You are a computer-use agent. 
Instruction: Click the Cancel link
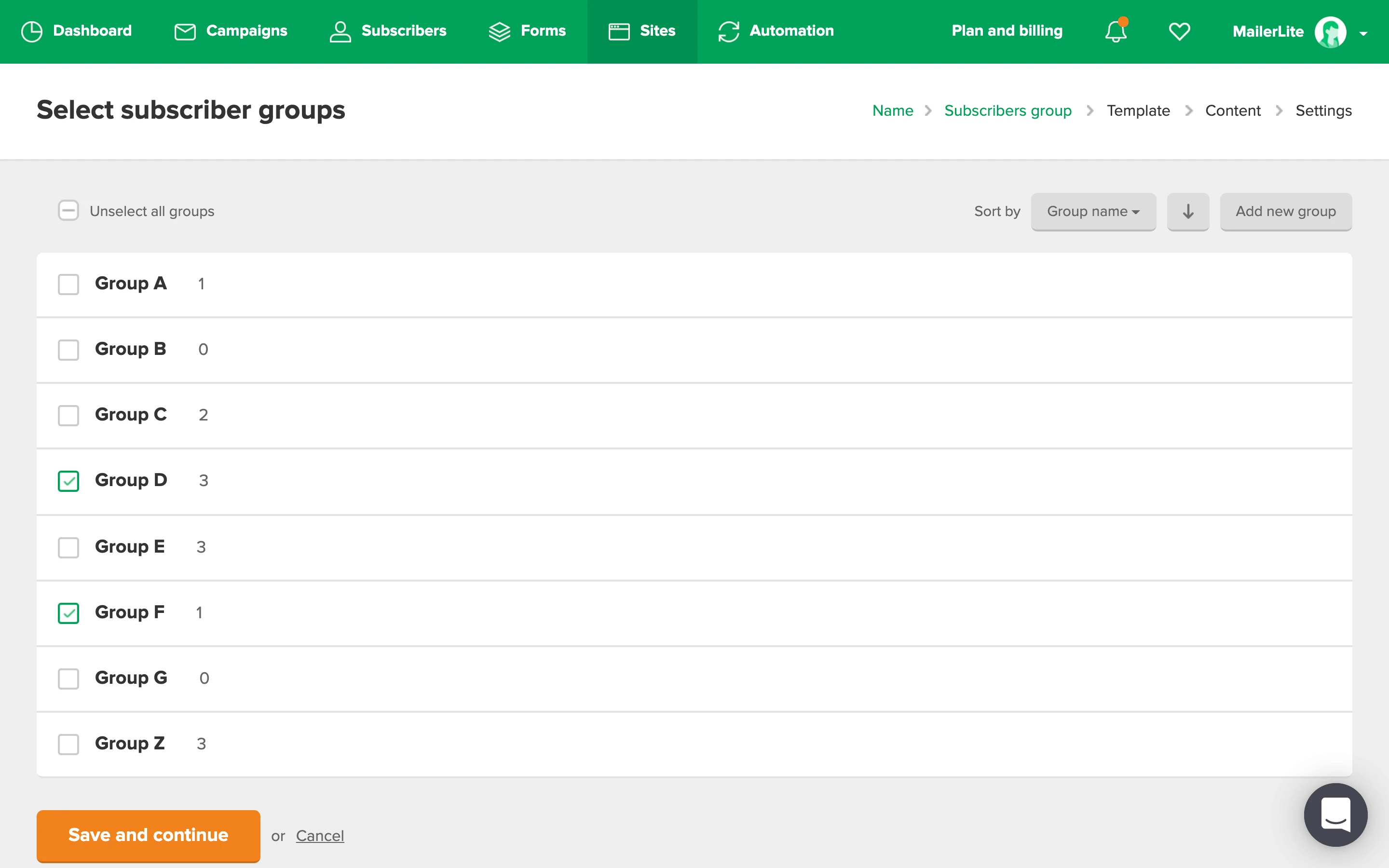click(x=320, y=835)
